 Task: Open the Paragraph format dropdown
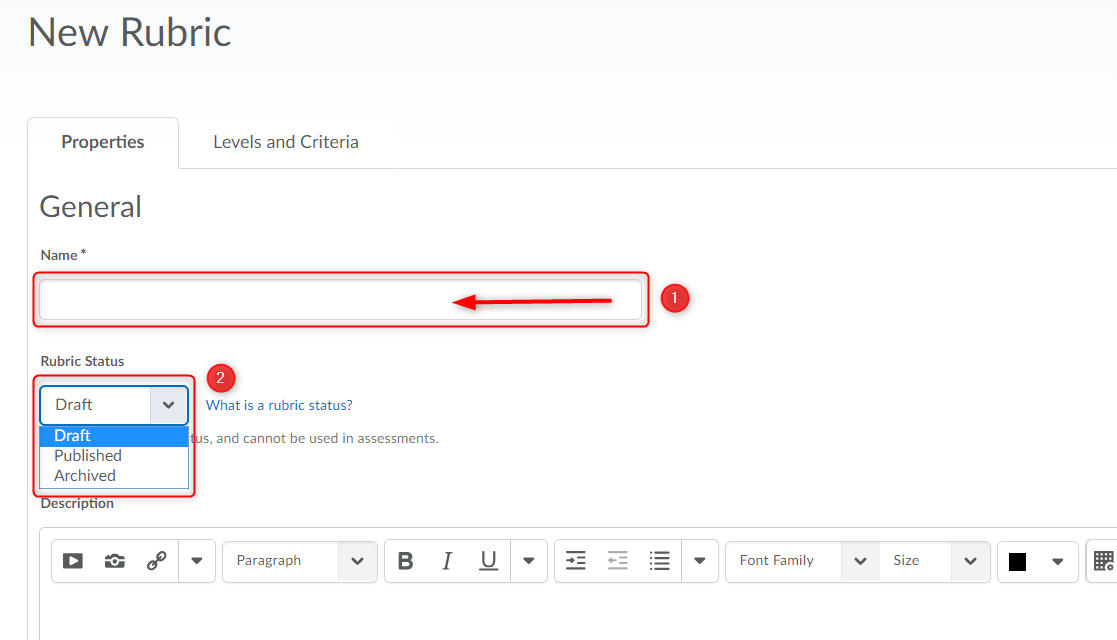299,561
